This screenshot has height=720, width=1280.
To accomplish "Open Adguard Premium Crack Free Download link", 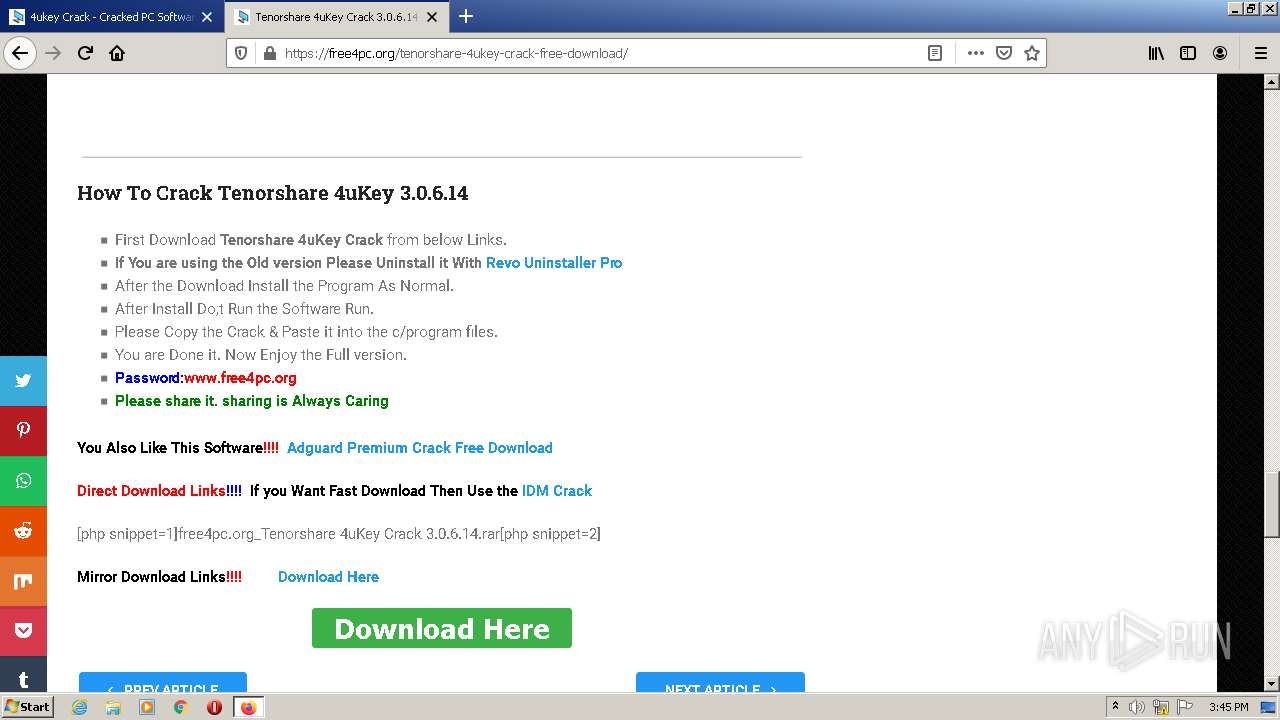I will (x=420, y=448).
